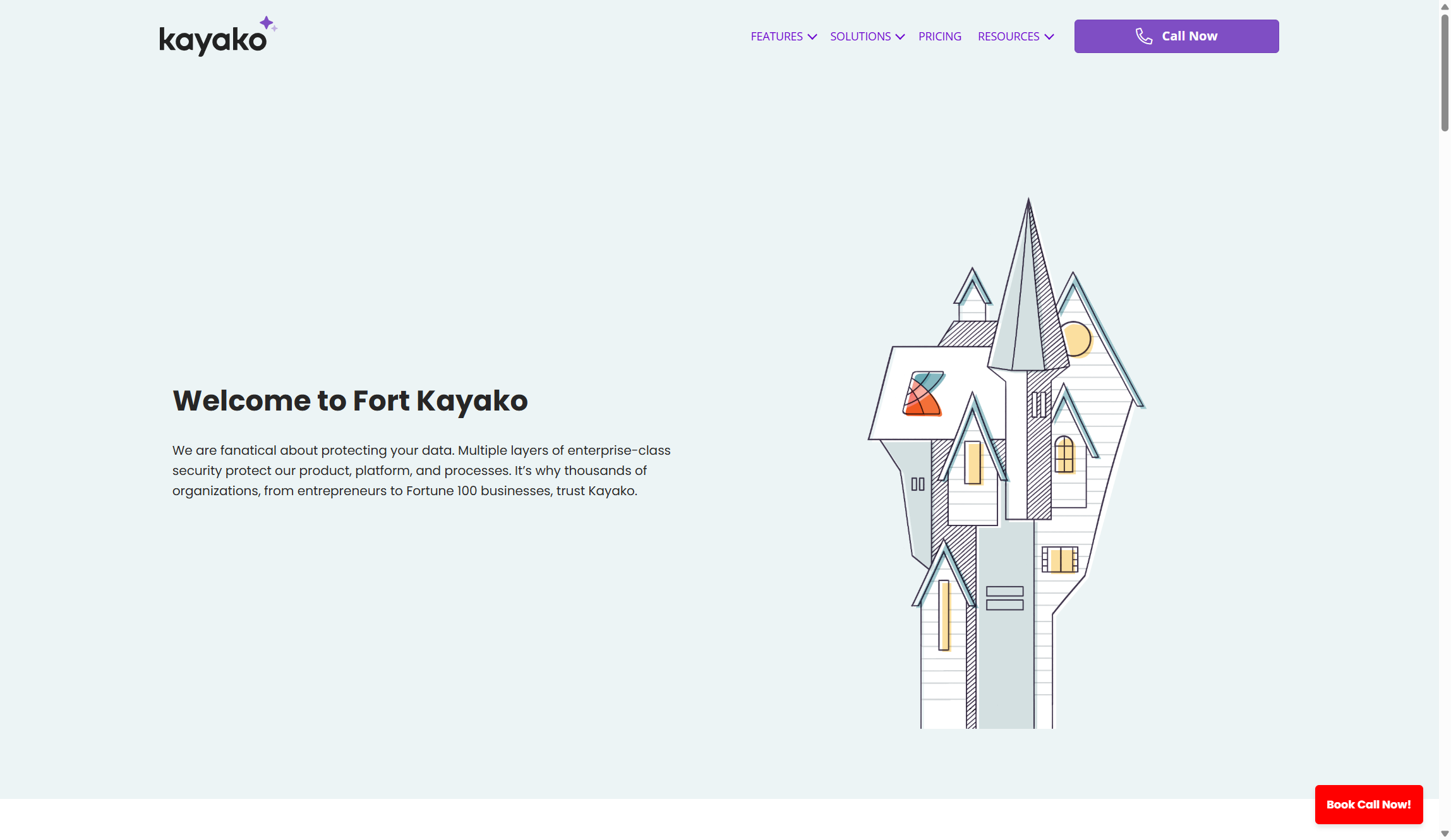Open the SOLUTIONS menu
The height and width of the screenshot is (840, 1451).
[x=860, y=37]
